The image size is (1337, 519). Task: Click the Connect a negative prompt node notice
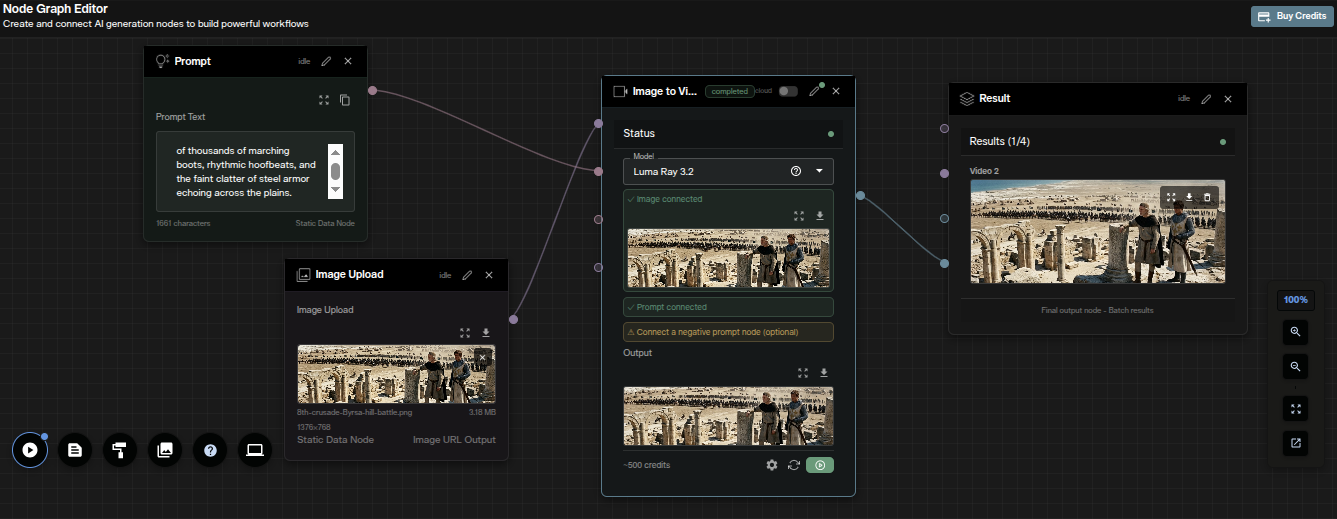coord(728,332)
